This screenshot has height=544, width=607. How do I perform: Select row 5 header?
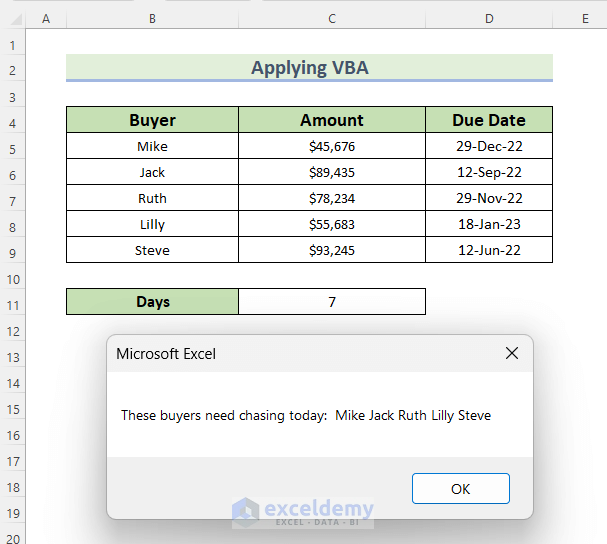click(x=12, y=147)
